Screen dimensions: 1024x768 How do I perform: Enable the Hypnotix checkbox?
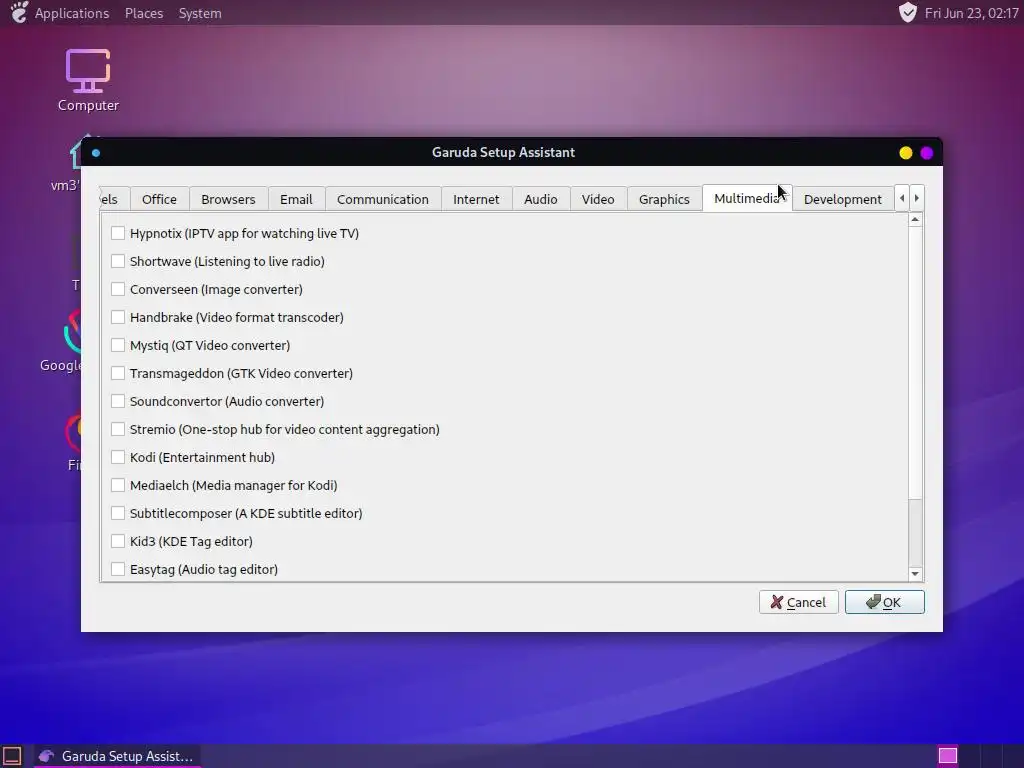(118, 233)
